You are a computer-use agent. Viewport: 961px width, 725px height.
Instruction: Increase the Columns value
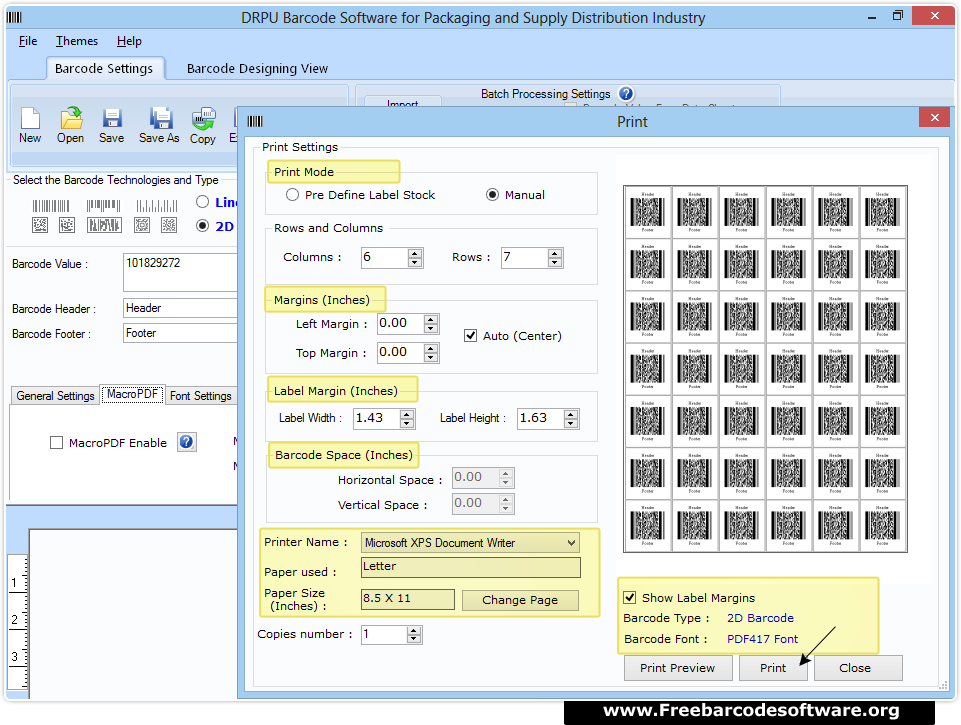point(415,253)
